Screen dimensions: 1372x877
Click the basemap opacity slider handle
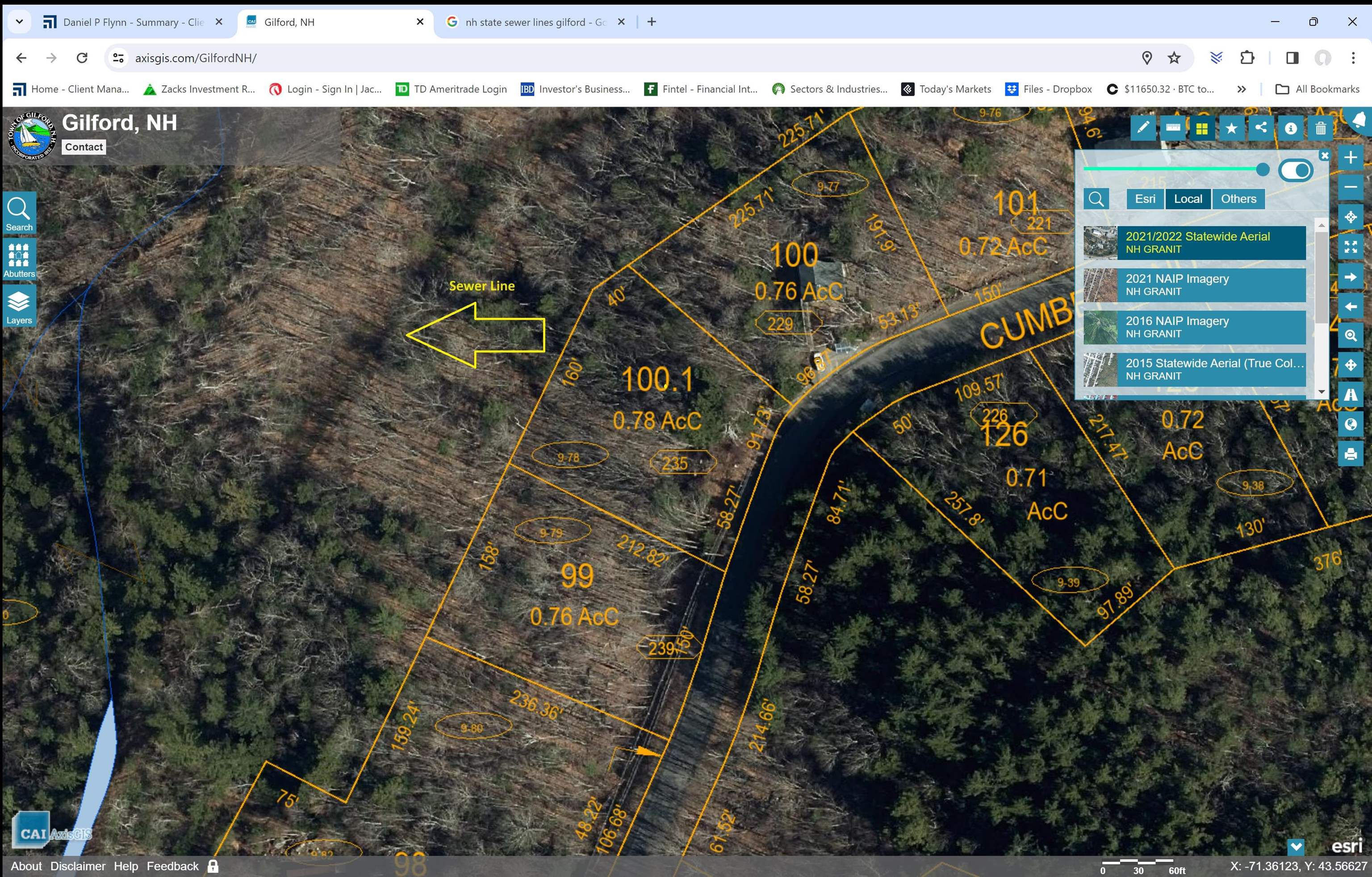pos(1263,169)
